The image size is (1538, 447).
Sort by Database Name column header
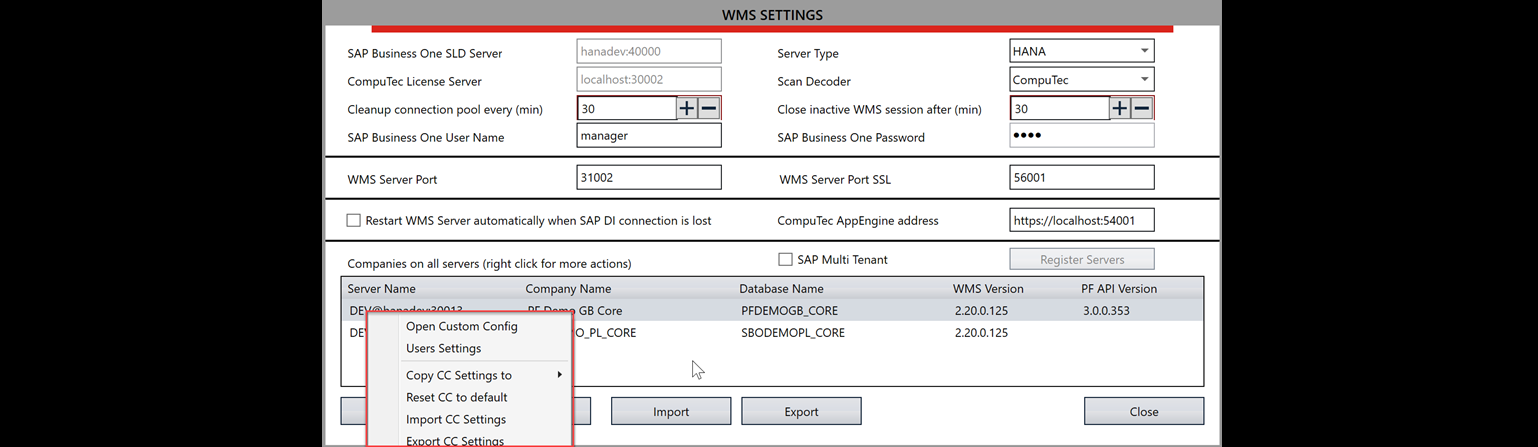click(x=781, y=288)
